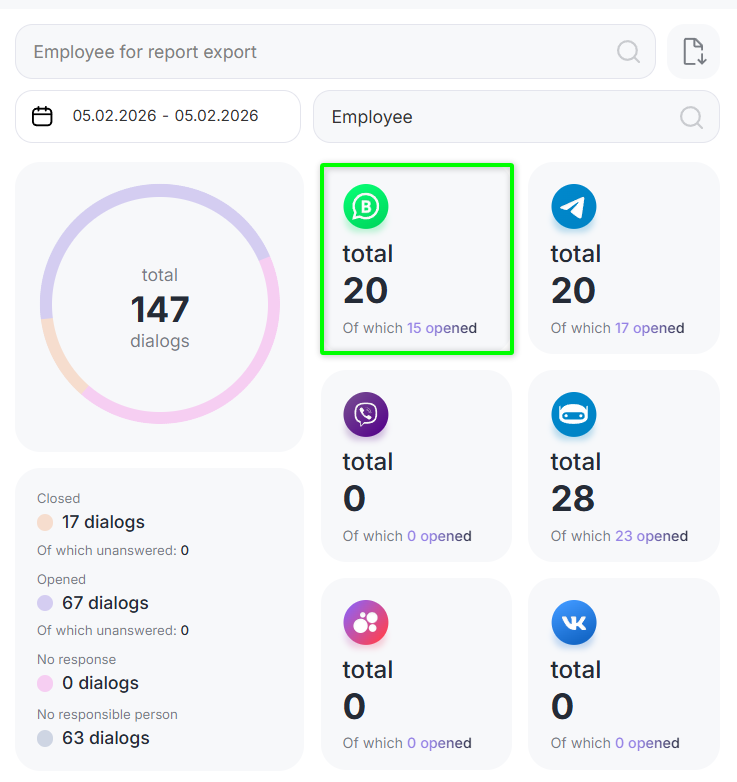
Task: Click search magnifier in report export field
Action: tap(628, 52)
